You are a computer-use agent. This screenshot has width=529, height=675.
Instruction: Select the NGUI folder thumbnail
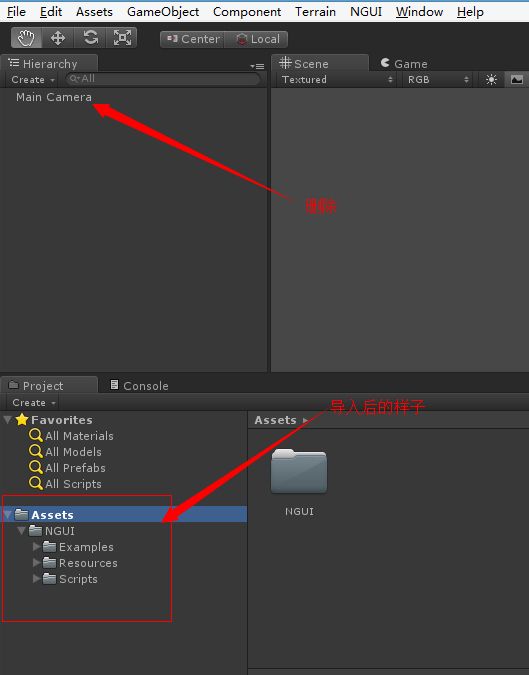pos(299,471)
